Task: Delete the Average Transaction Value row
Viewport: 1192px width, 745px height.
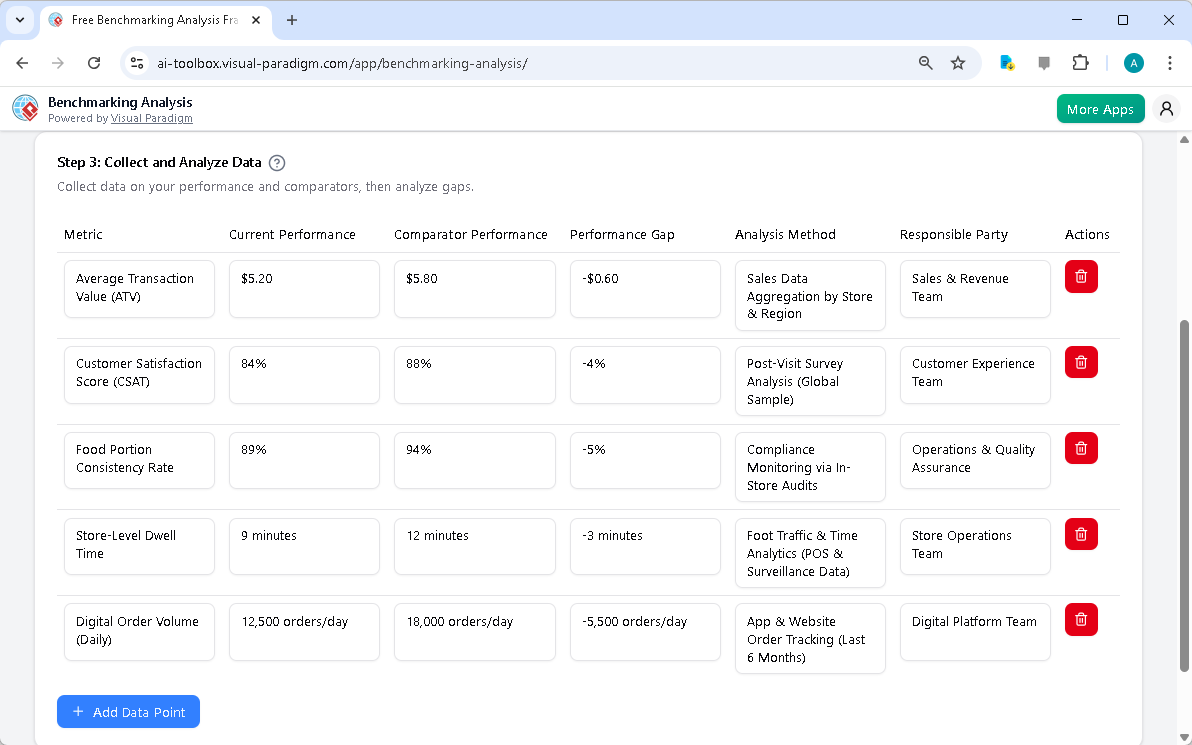Action: click(x=1081, y=277)
